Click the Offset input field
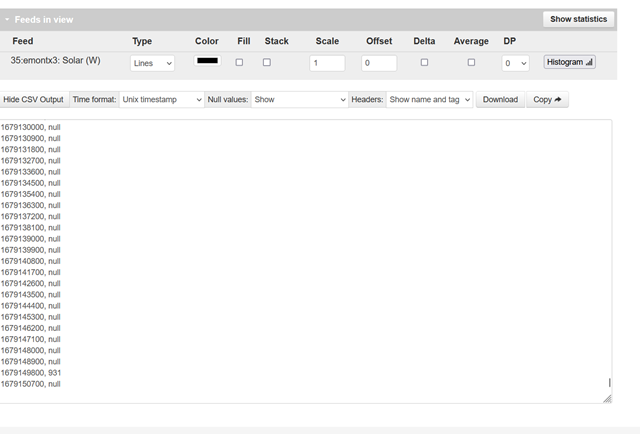This screenshot has height=434, width=640. click(379, 63)
